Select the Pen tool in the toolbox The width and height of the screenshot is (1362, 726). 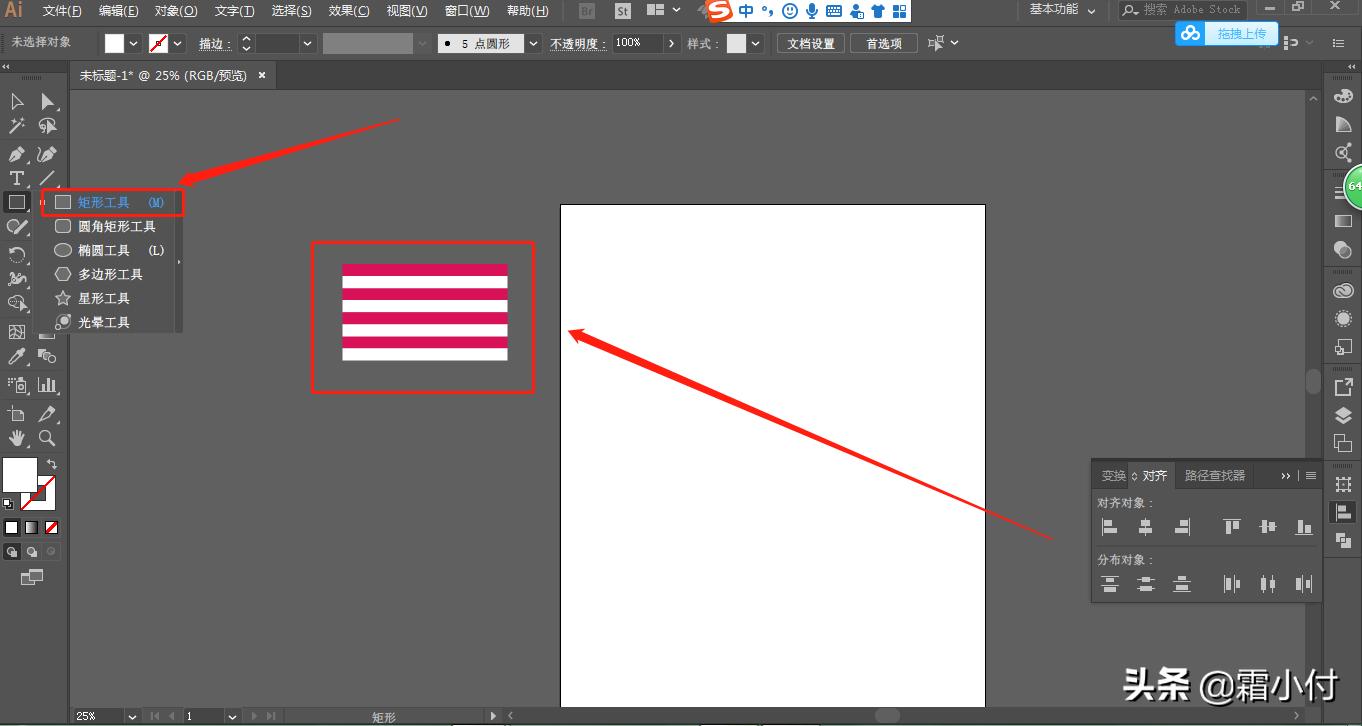[x=17, y=154]
